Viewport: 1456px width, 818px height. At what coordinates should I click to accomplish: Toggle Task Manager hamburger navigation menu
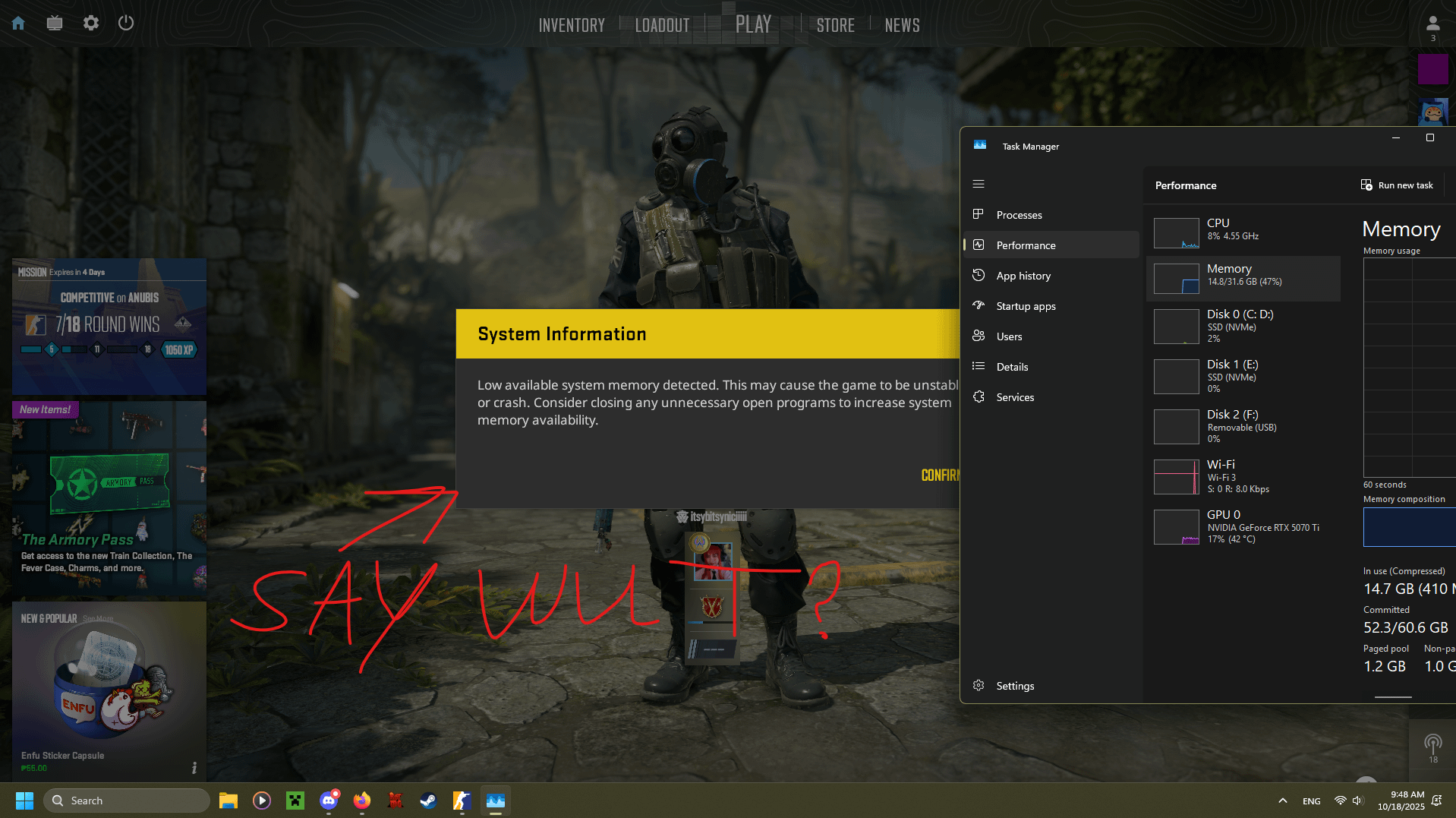click(979, 184)
